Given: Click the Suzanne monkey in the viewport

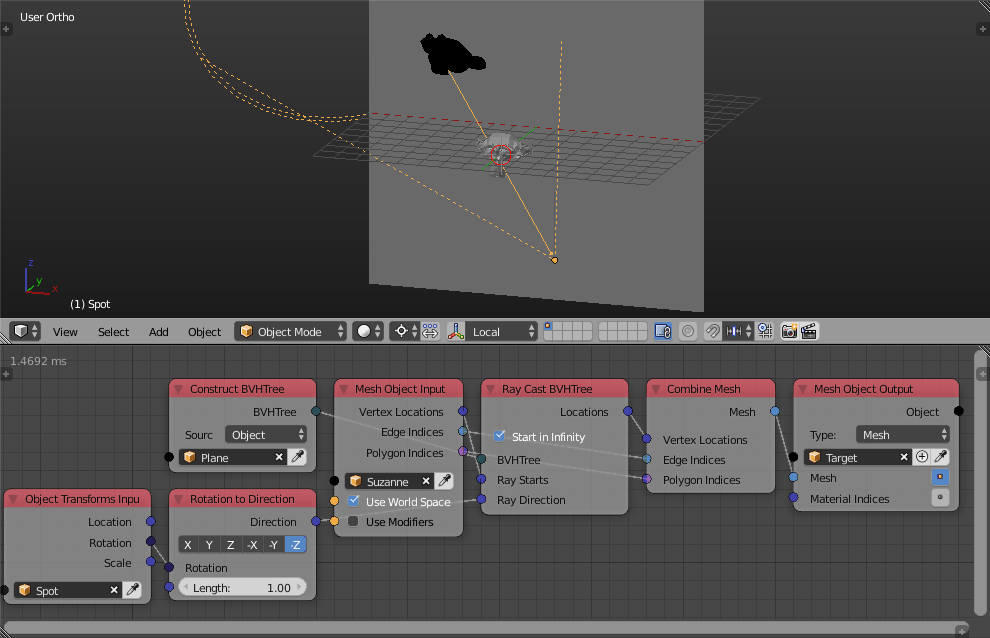Looking at the screenshot, I should click(501, 152).
